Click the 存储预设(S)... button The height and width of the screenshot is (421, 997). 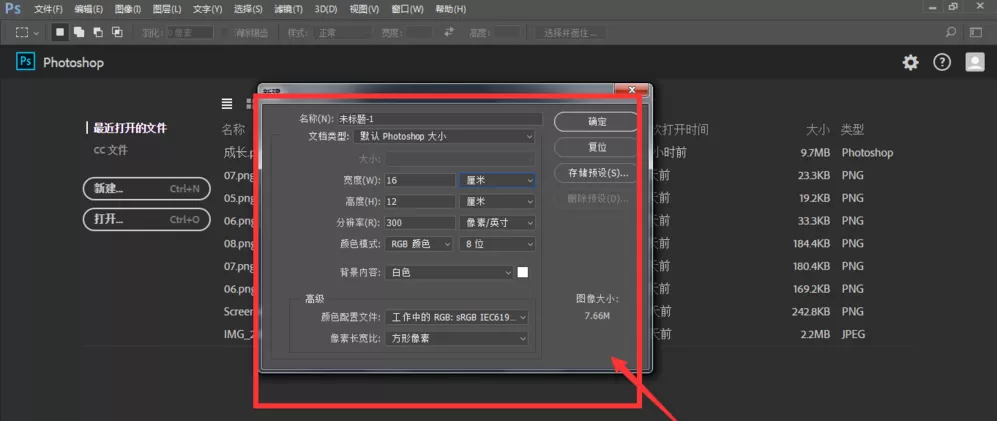click(x=596, y=172)
